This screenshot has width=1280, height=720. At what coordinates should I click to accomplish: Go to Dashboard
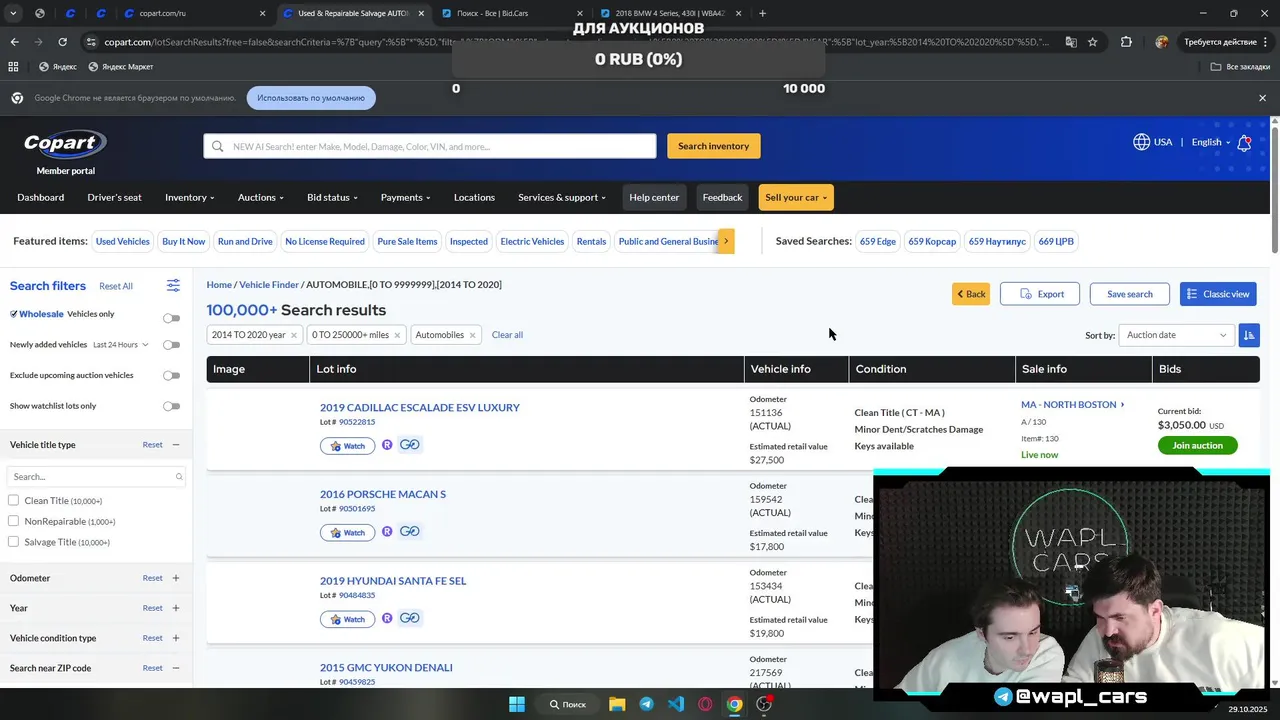pos(40,197)
